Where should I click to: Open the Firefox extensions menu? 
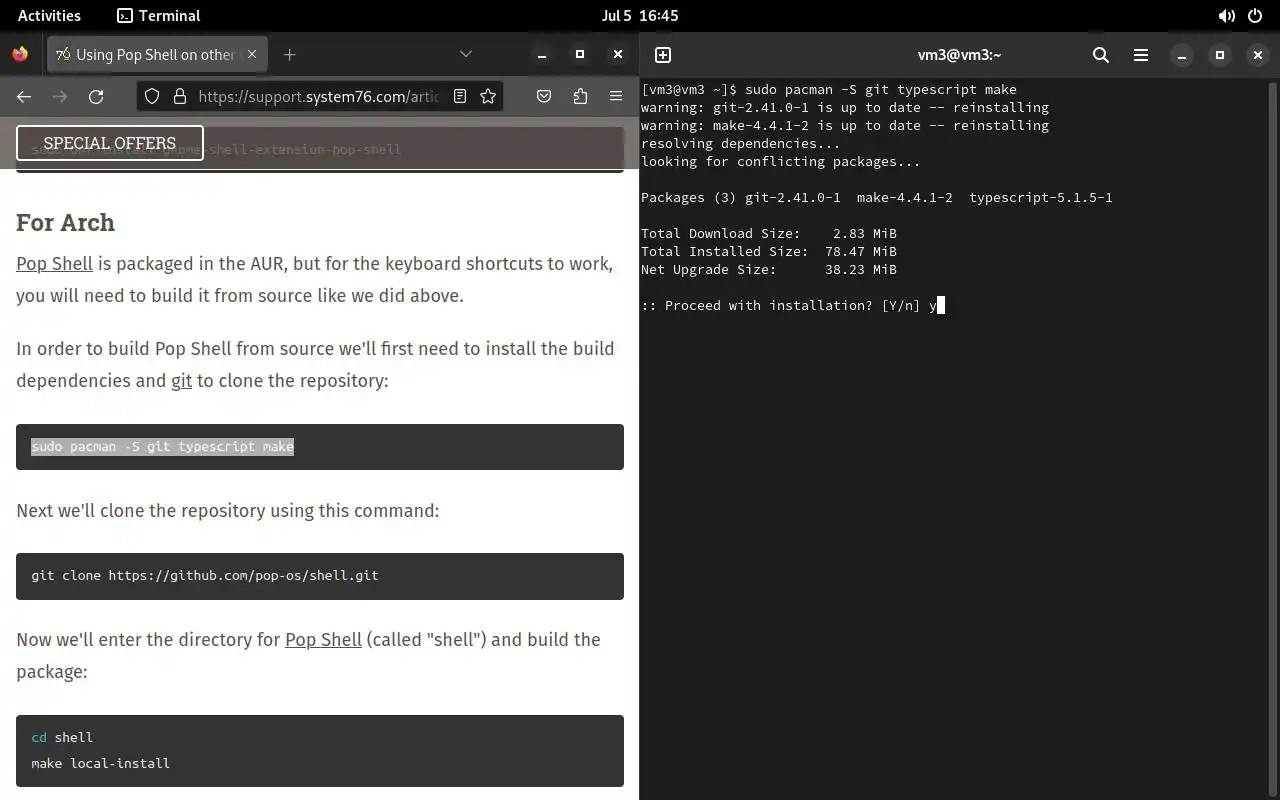[x=580, y=96]
